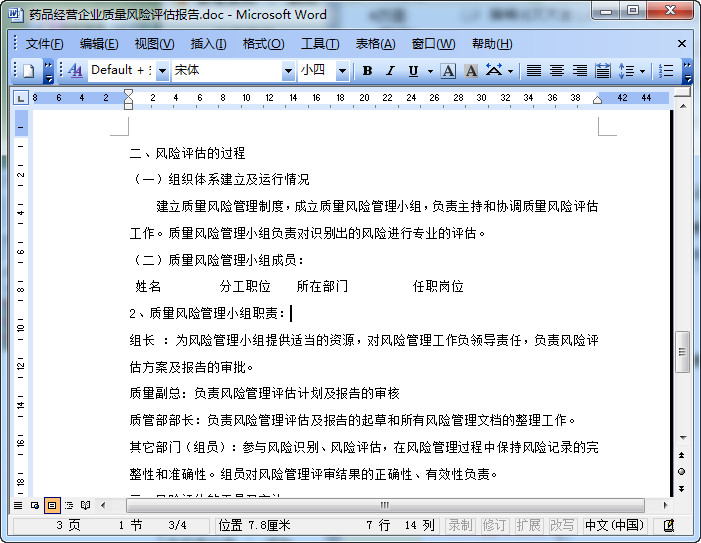Open font name dropdown 宋体
701x543 pixels.
point(288,71)
